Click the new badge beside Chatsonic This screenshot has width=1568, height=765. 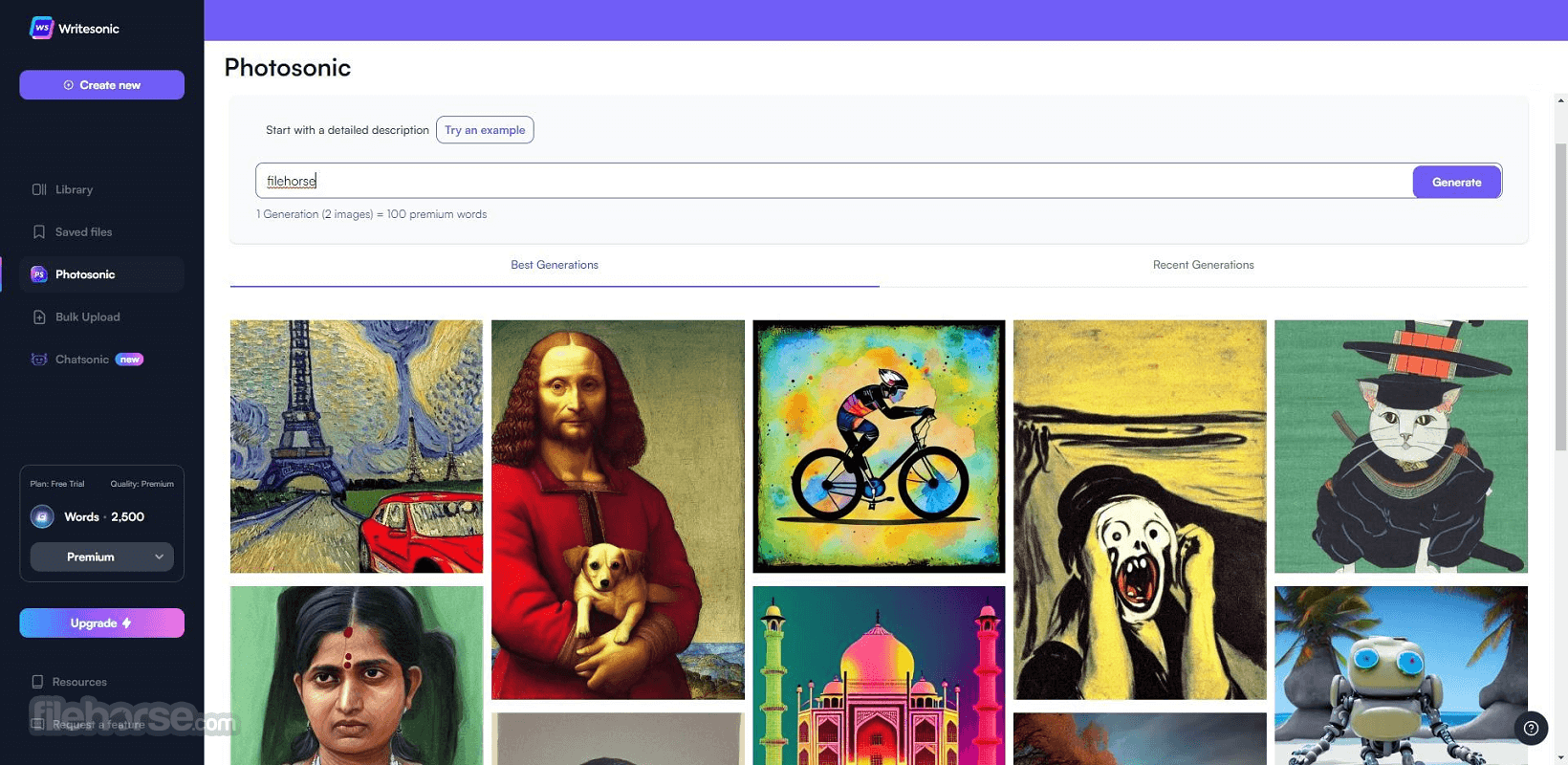129,360
